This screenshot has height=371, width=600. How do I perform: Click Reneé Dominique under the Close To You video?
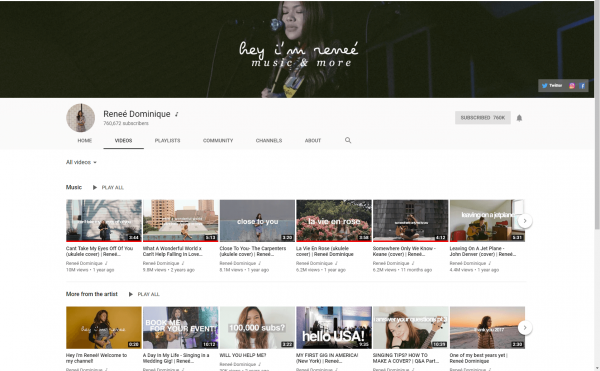pyautogui.click(x=238, y=263)
